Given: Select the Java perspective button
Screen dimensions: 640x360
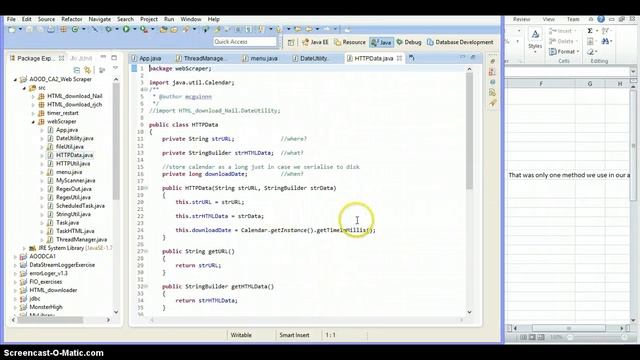Looking at the screenshot, I should [381, 42].
